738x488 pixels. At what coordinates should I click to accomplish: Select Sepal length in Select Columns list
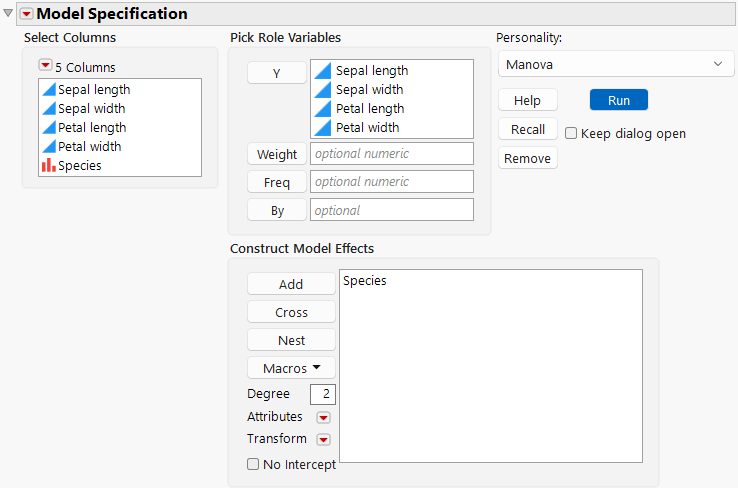[x=93, y=90]
